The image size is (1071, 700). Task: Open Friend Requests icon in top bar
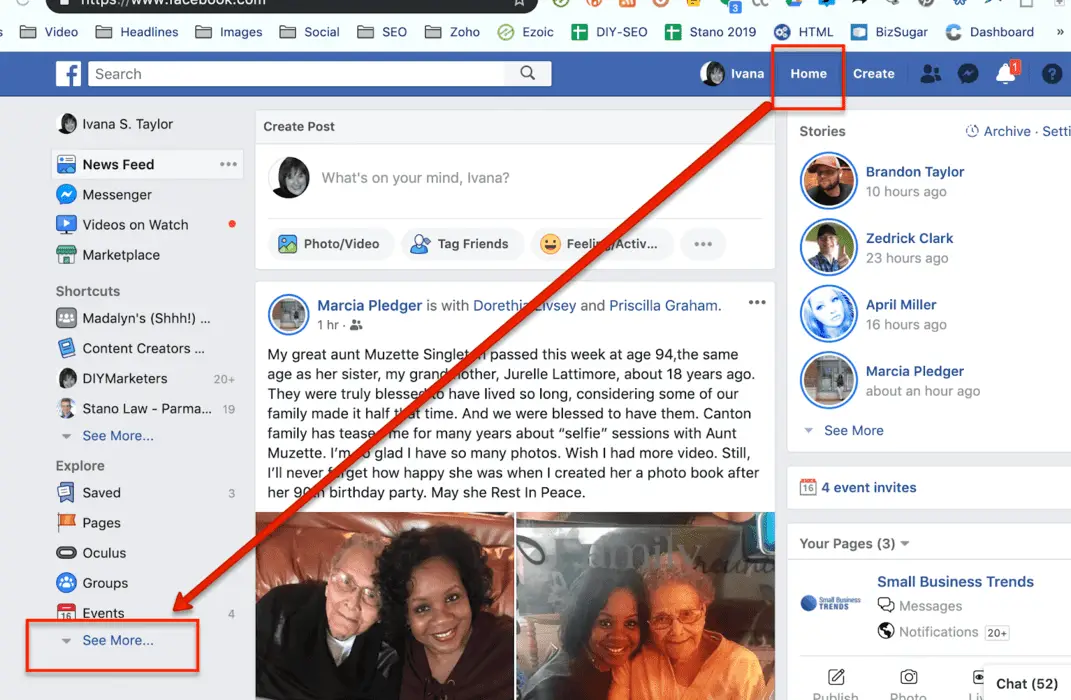(x=930, y=74)
